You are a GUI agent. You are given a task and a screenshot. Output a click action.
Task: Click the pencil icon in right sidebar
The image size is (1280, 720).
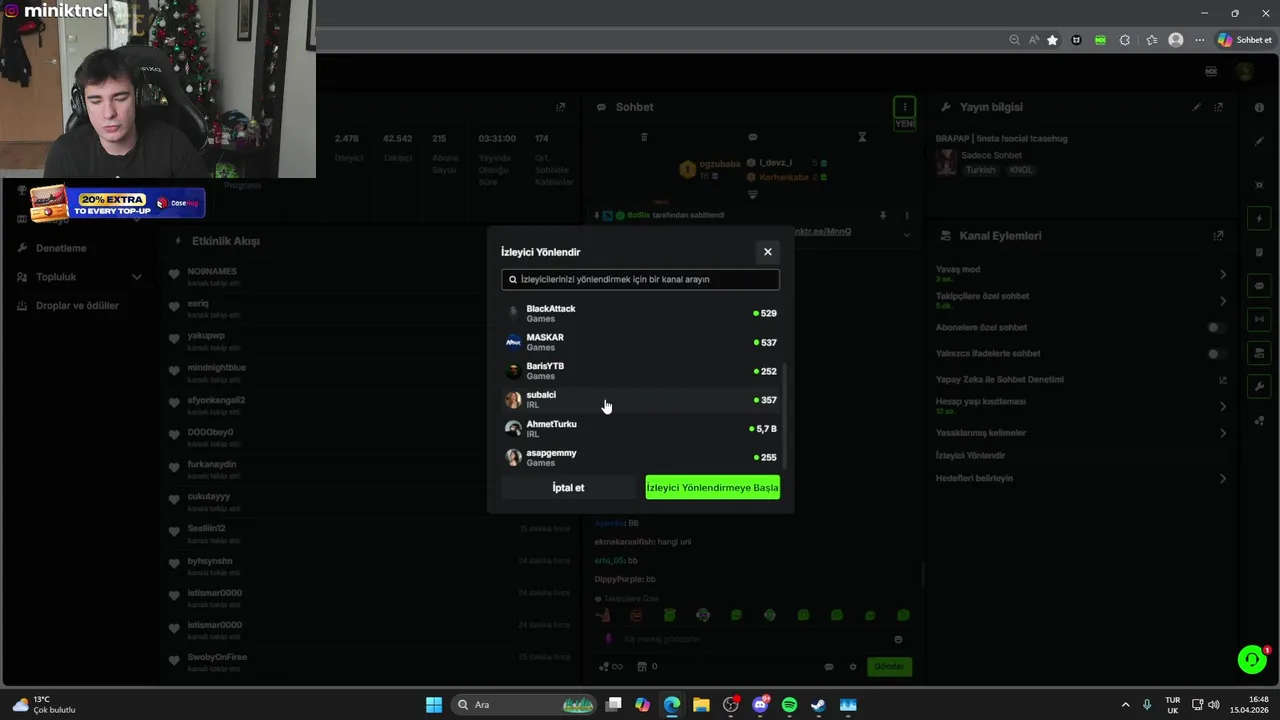pyautogui.click(x=1259, y=141)
